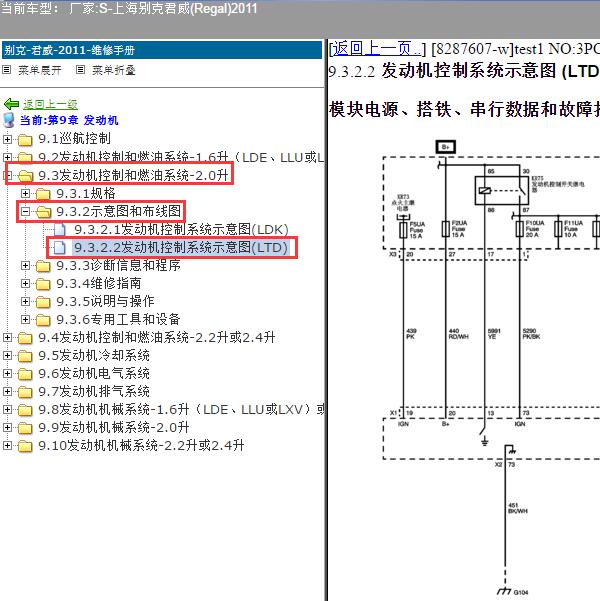The height and width of the screenshot is (601, 600).
Task: Click folder icon of 9.5发动机冷却系统
Action: point(25,356)
